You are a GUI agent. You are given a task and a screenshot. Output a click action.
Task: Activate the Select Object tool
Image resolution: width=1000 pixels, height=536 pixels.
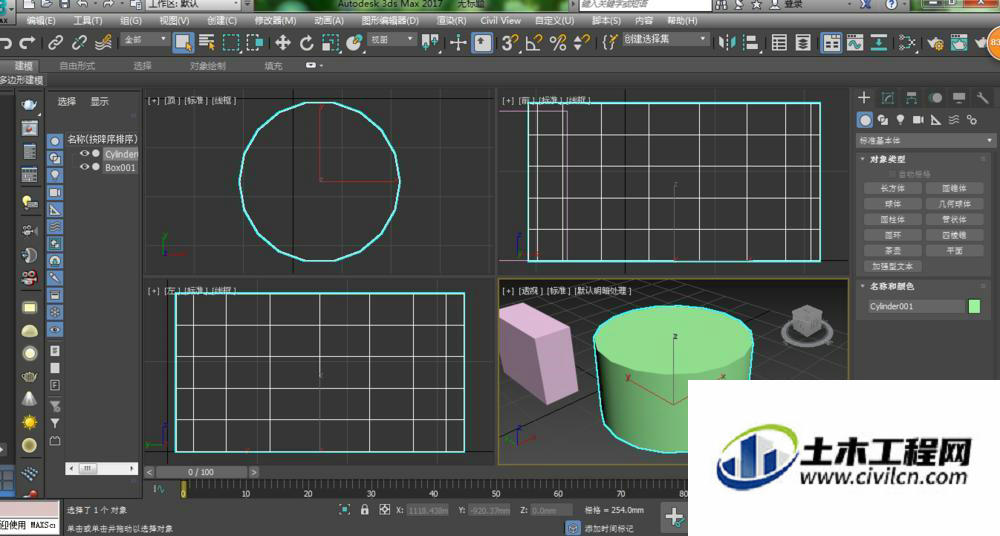point(183,43)
